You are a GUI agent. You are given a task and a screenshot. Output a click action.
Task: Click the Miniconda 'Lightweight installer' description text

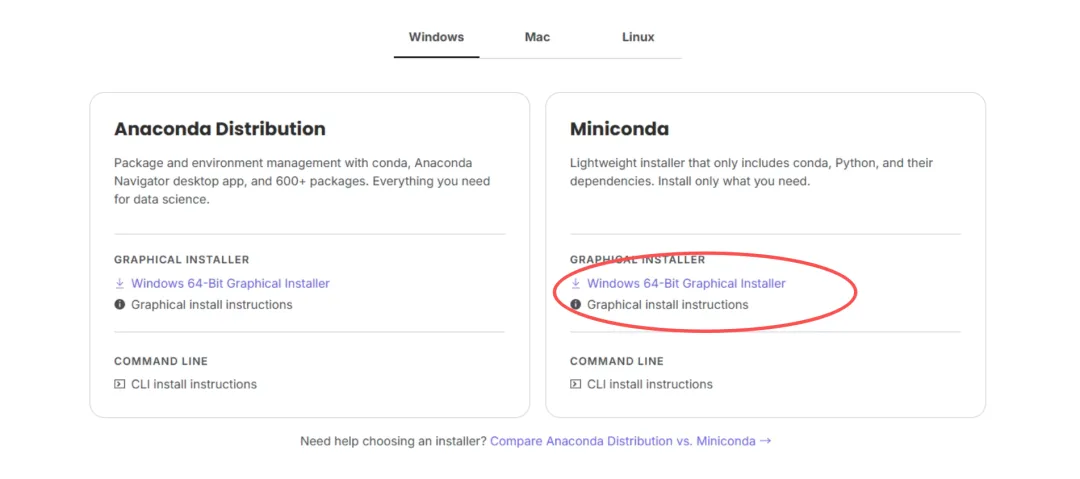(751, 173)
